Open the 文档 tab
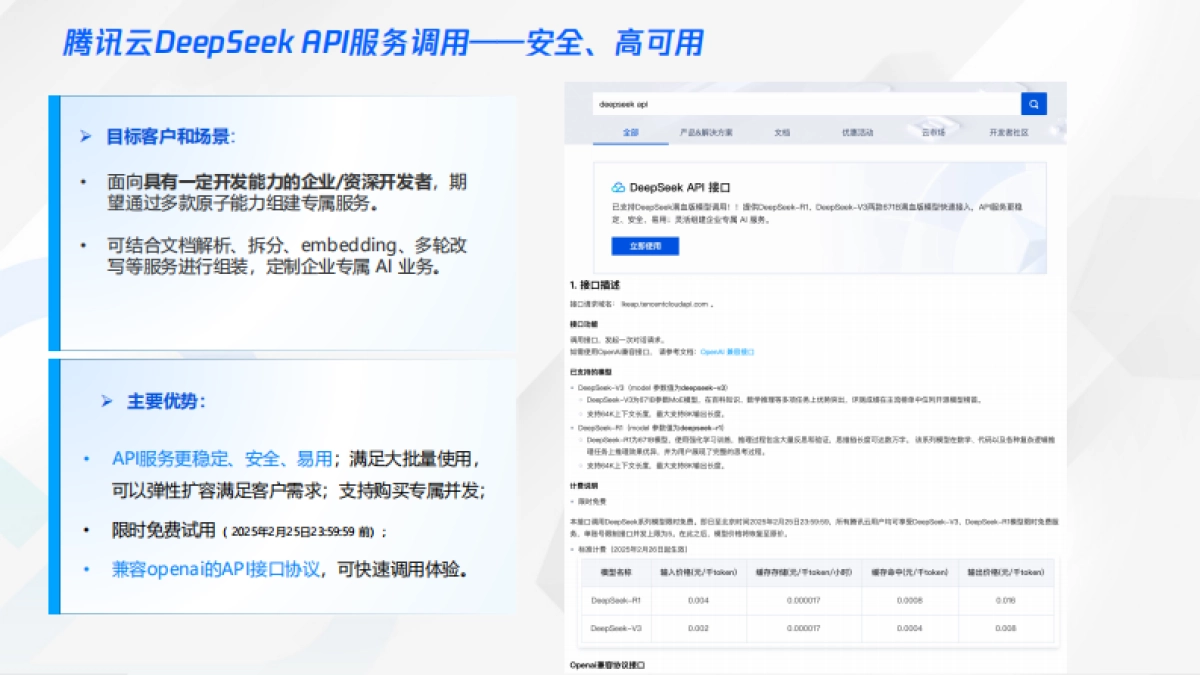Image resolution: width=1200 pixels, height=675 pixels. tap(780, 131)
